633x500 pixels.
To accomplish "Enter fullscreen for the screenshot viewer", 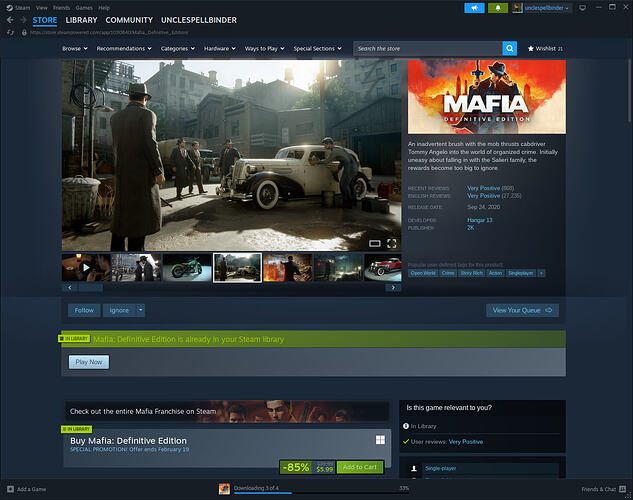I will (x=391, y=243).
